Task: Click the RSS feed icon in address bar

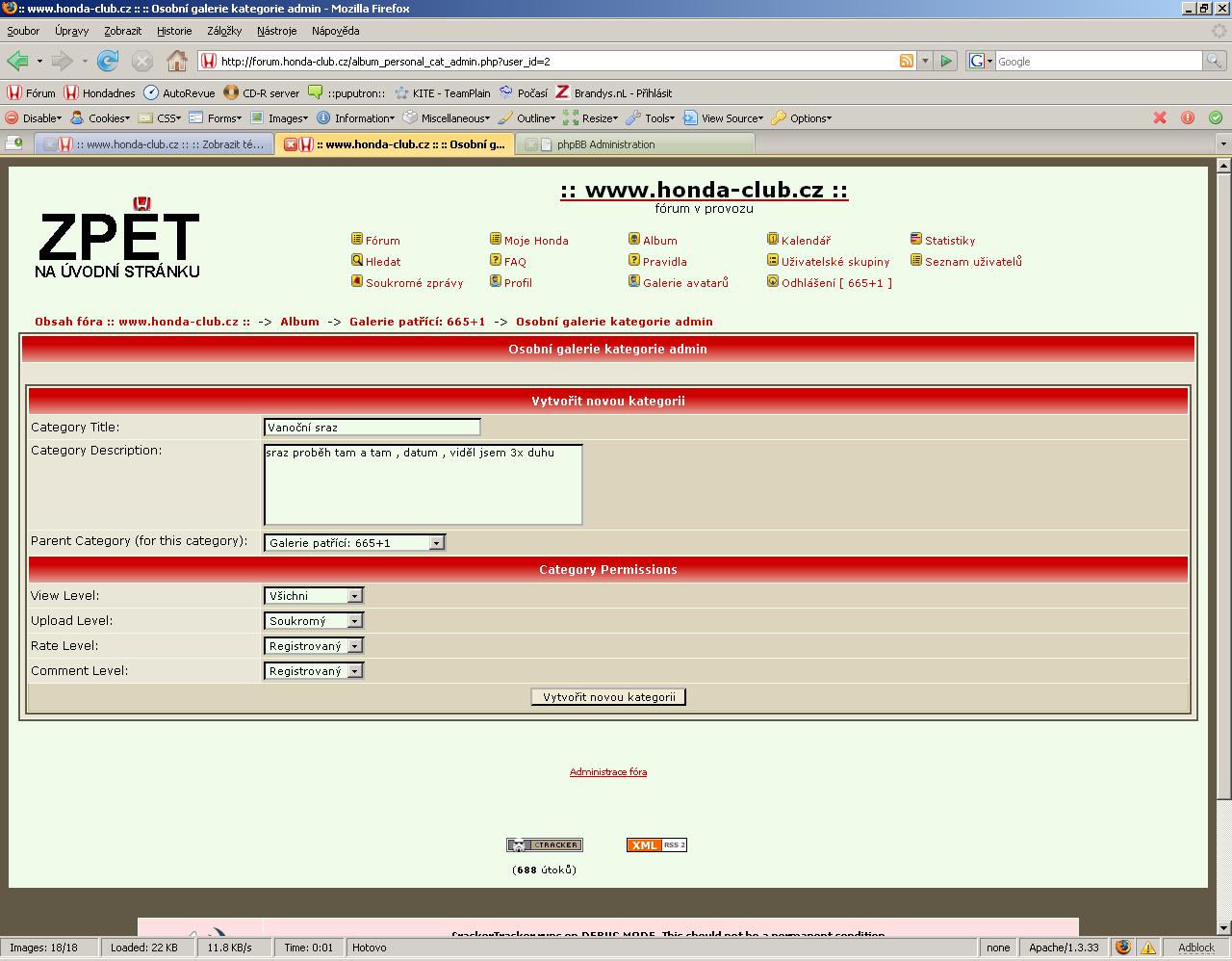Action: [906, 61]
